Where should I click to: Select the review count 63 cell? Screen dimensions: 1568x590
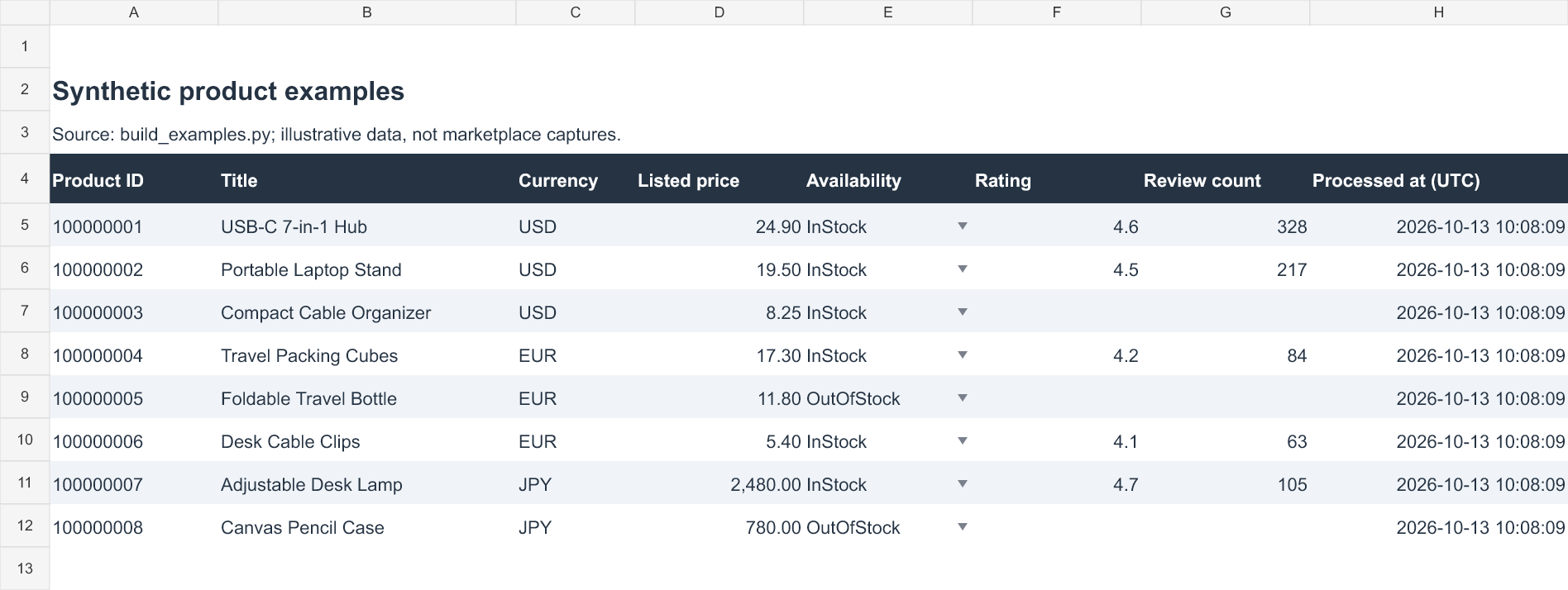(x=1226, y=441)
